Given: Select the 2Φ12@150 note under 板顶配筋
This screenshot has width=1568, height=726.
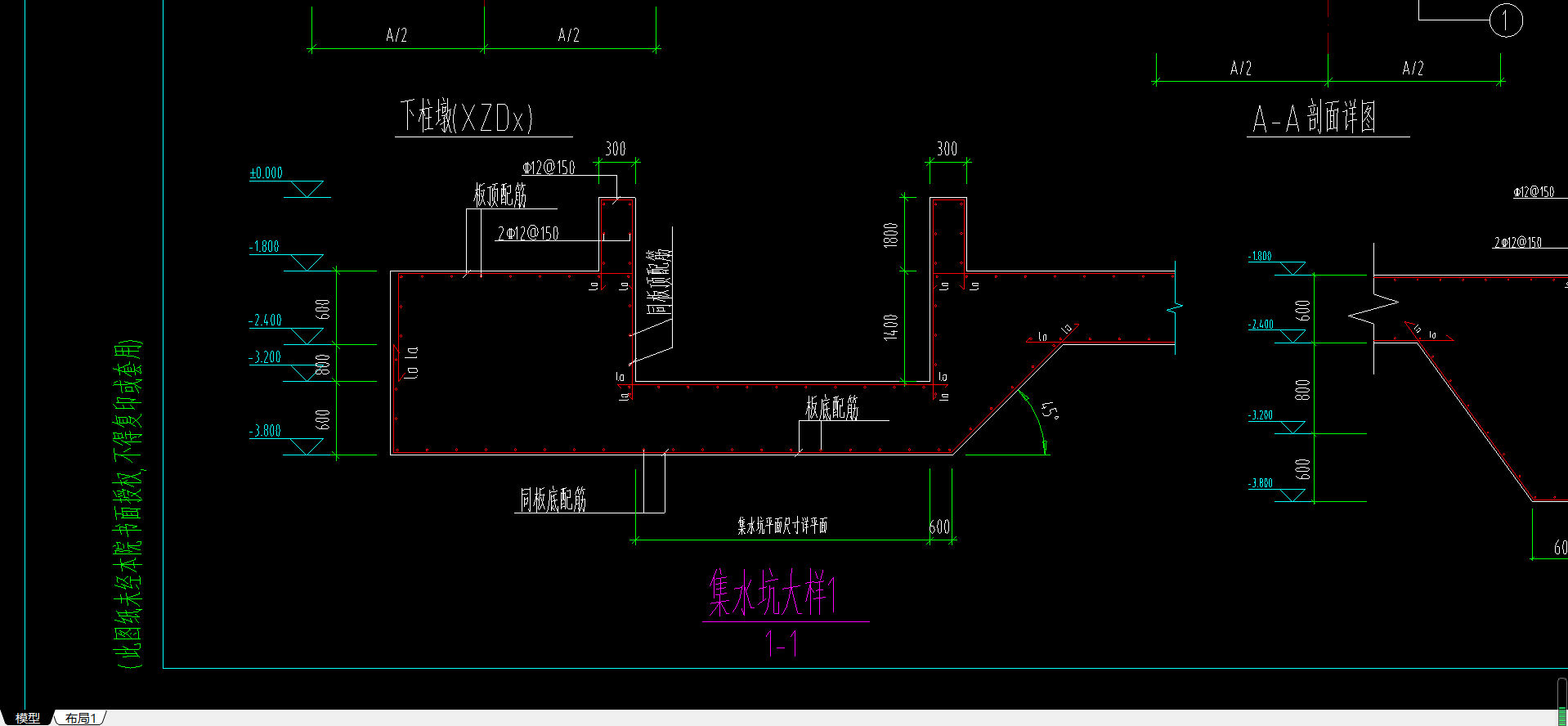Looking at the screenshot, I should (528, 234).
